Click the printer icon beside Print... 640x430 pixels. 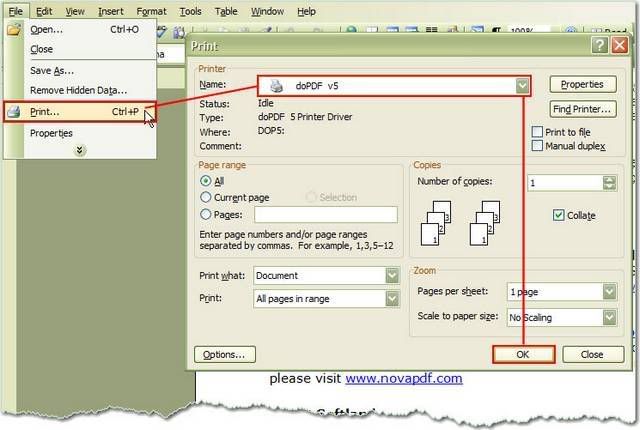pyautogui.click(x=14, y=112)
